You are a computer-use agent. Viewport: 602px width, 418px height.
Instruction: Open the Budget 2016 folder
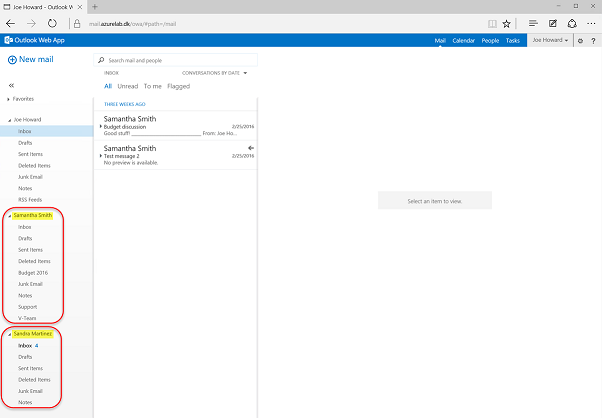(33, 273)
